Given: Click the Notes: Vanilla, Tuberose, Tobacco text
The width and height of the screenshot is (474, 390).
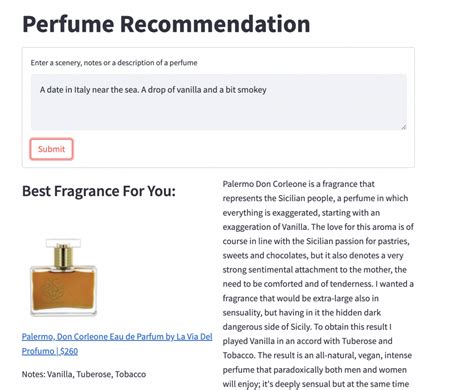Looking at the screenshot, I should coord(84,374).
